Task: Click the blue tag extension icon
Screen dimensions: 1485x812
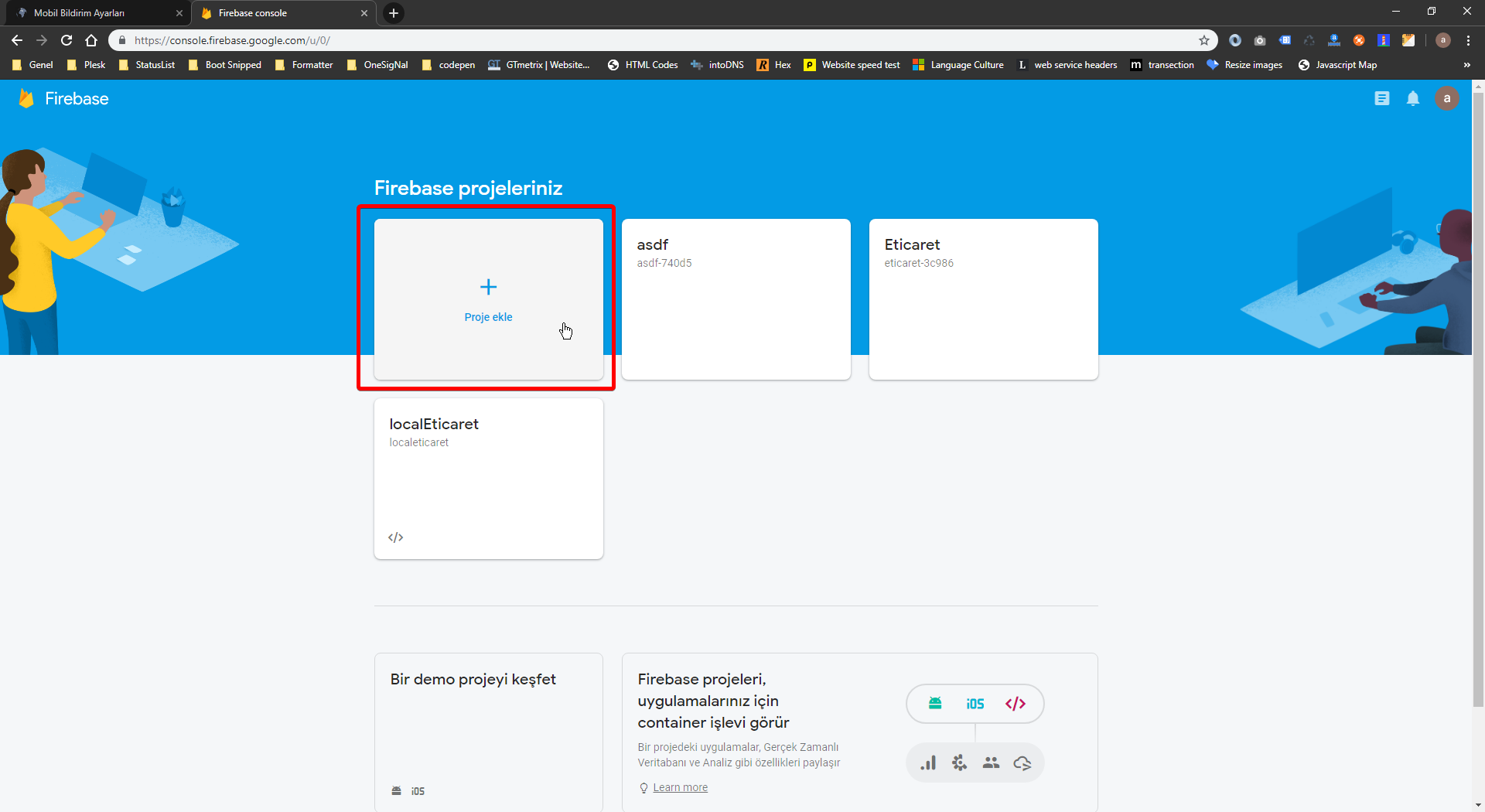Action: point(1285,40)
